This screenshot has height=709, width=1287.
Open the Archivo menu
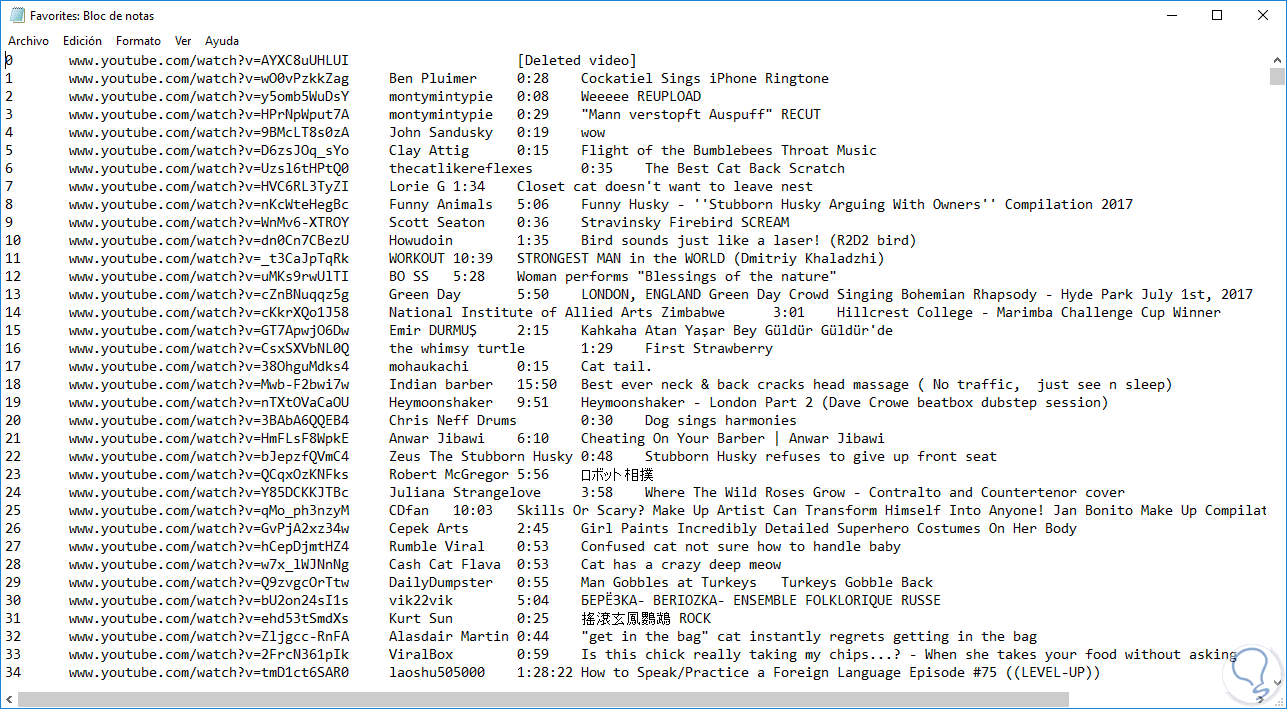(28, 41)
